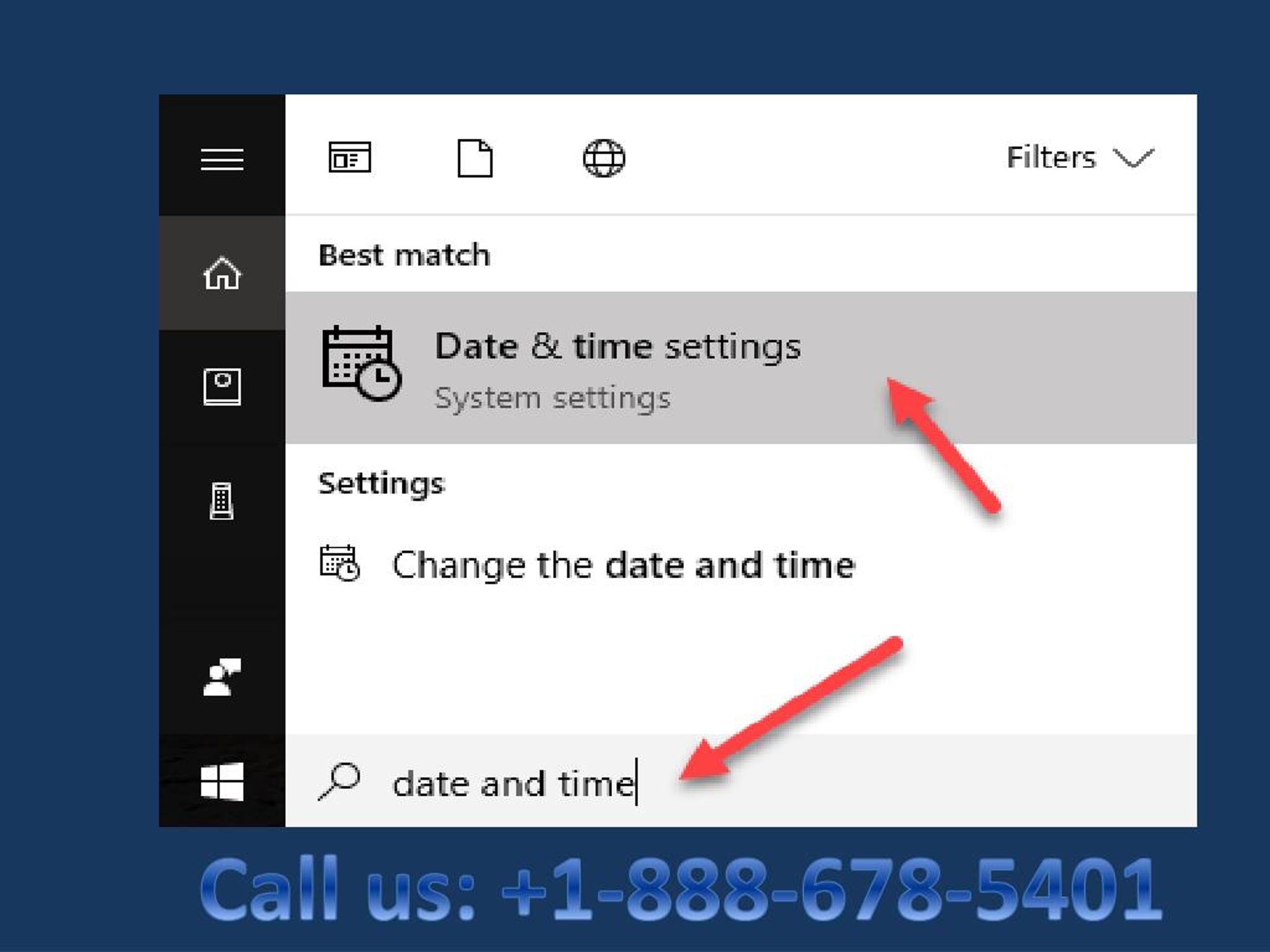Filter results by Documents icon
Screen dimensions: 1270x952
click(x=475, y=158)
